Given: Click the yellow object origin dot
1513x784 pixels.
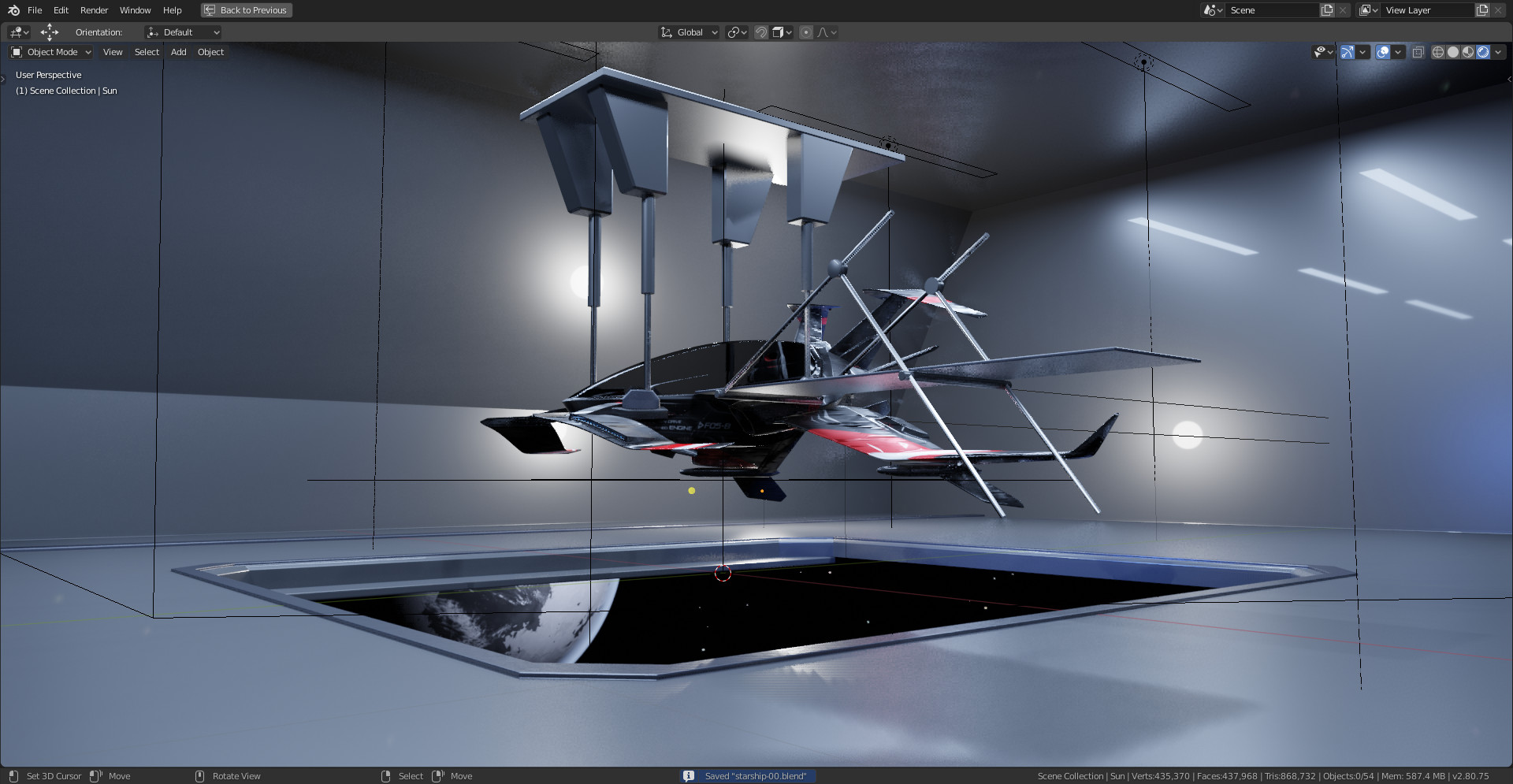Looking at the screenshot, I should pyautogui.click(x=691, y=491).
